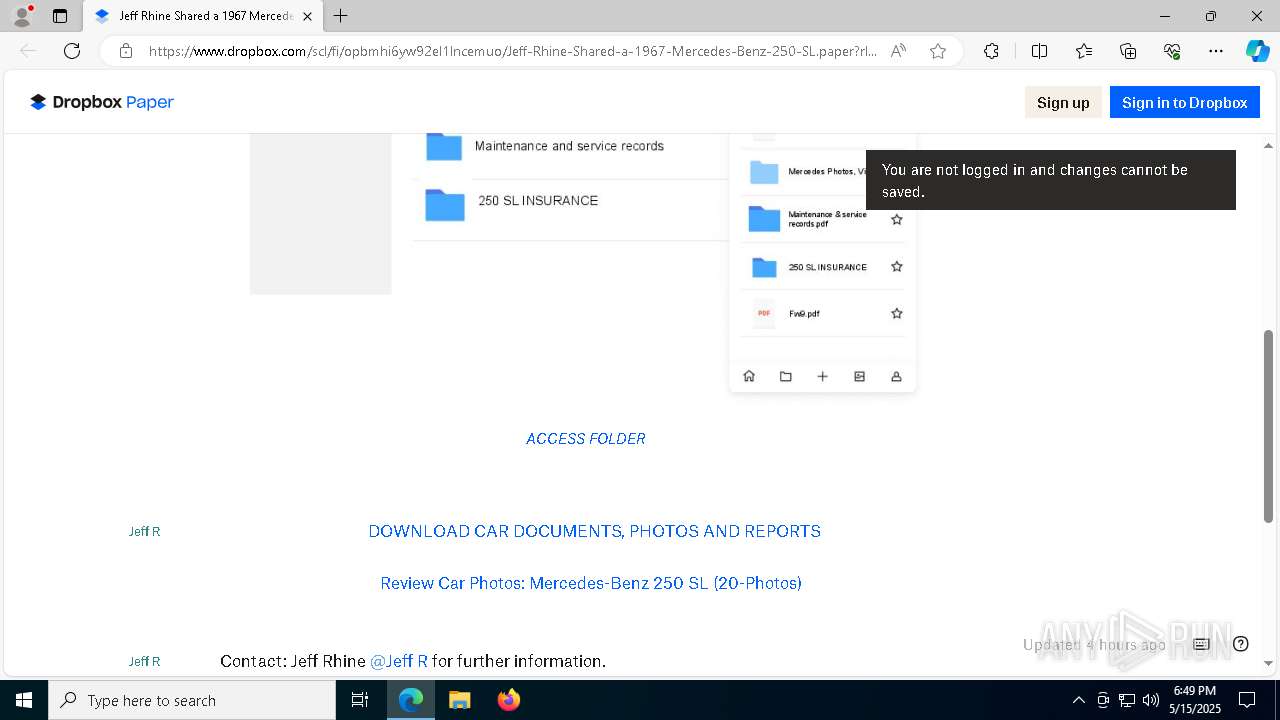Click the Sign up button

1063,102
